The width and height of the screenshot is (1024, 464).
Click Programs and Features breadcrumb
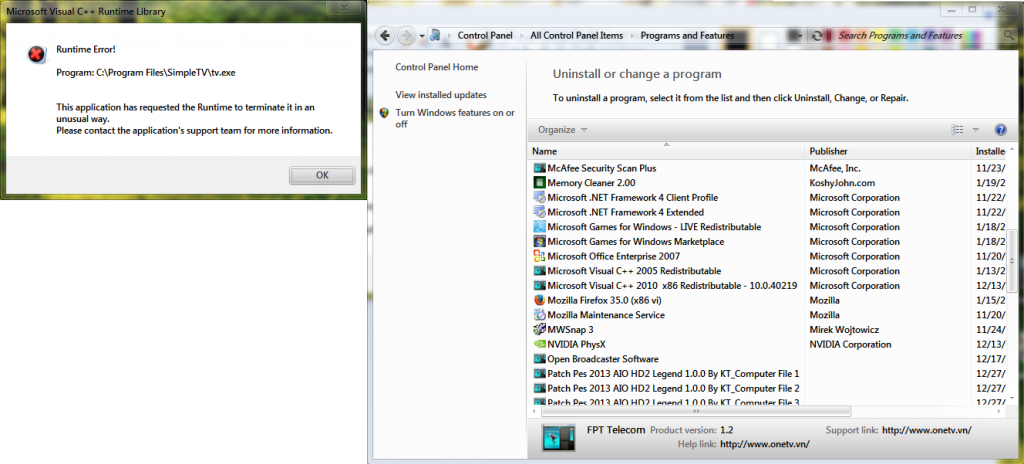(687, 35)
